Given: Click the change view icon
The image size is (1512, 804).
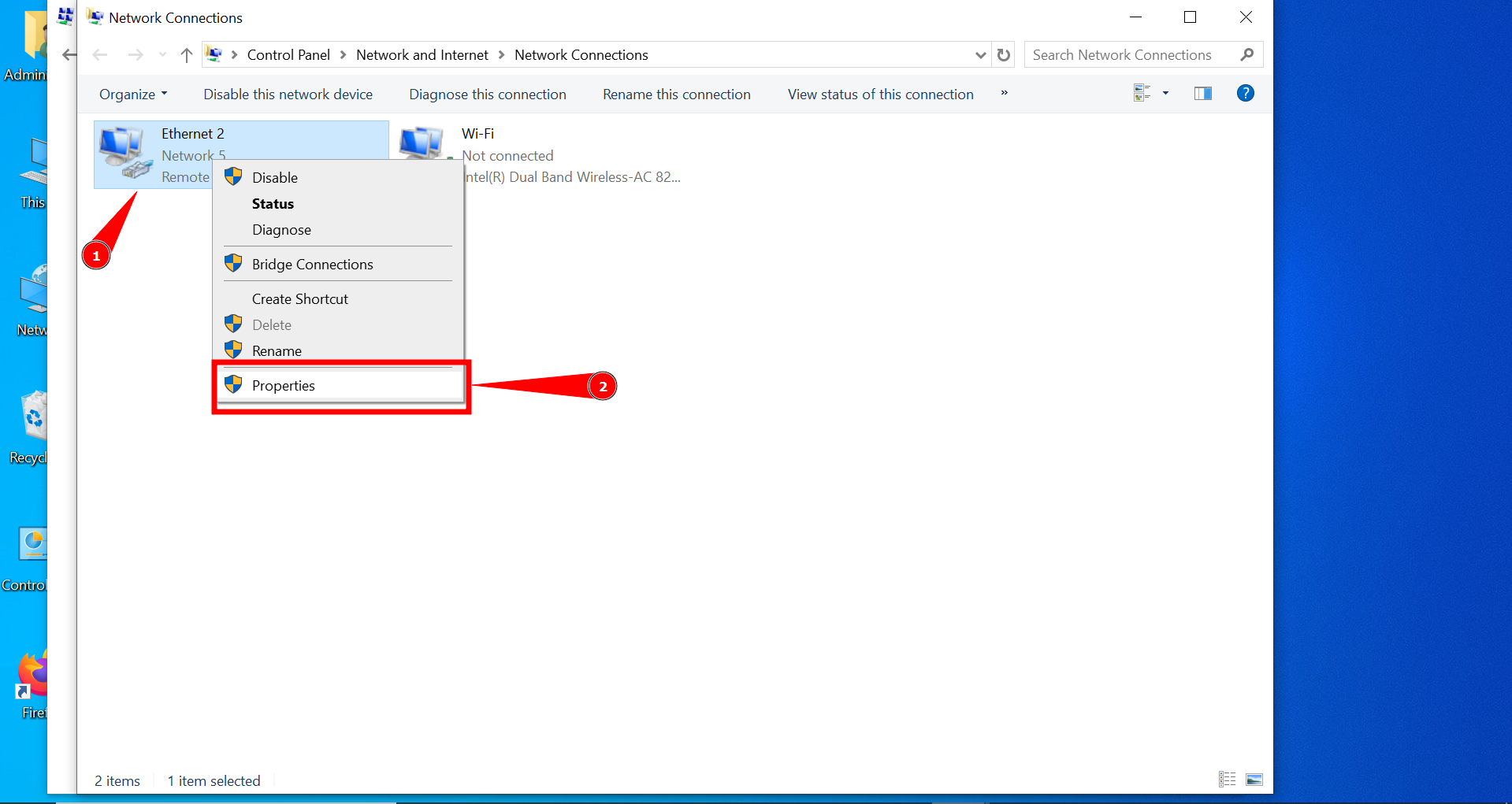Looking at the screenshot, I should tap(1142, 94).
